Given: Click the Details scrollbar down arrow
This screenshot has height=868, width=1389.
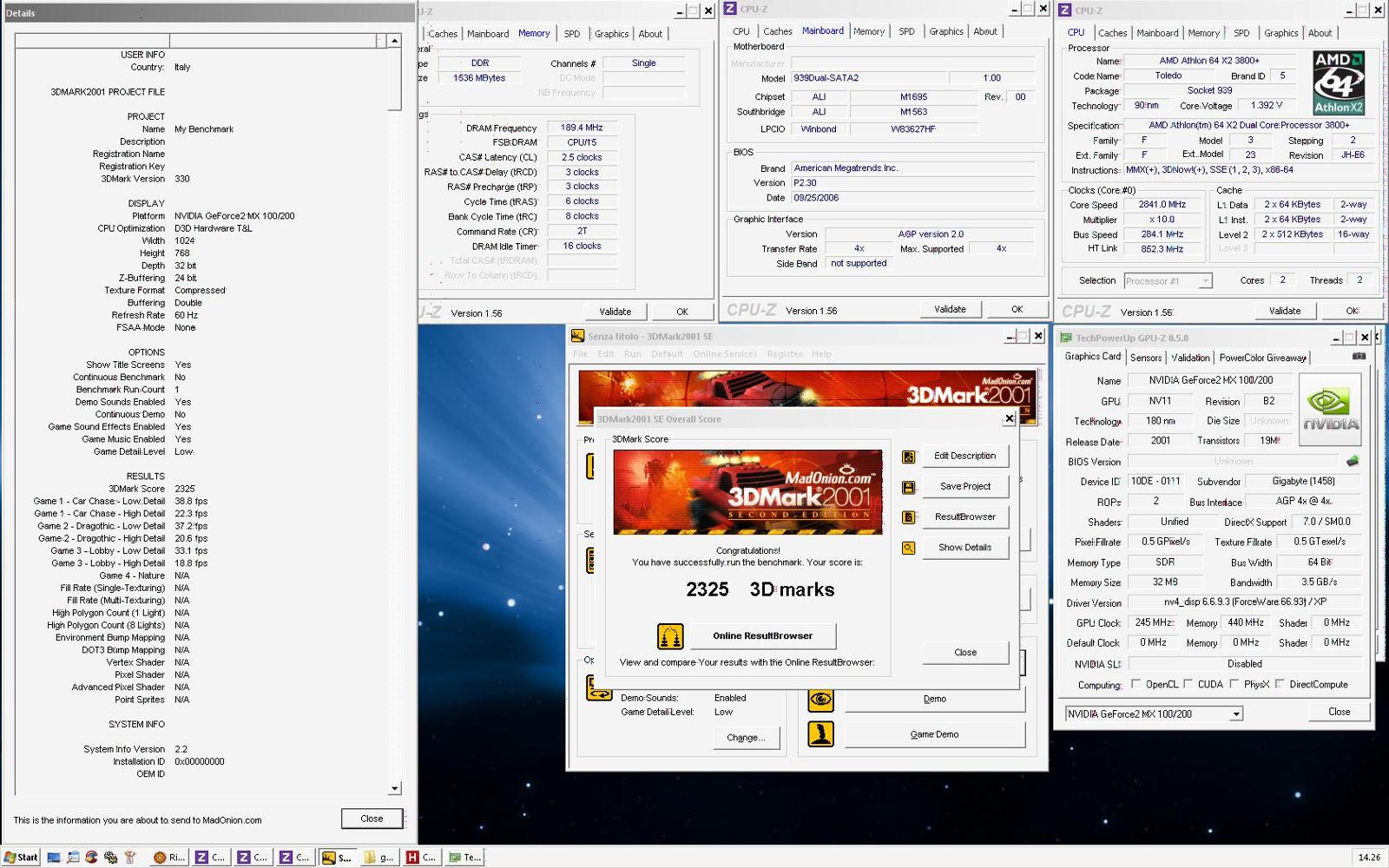Looking at the screenshot, I should (394, 788).
